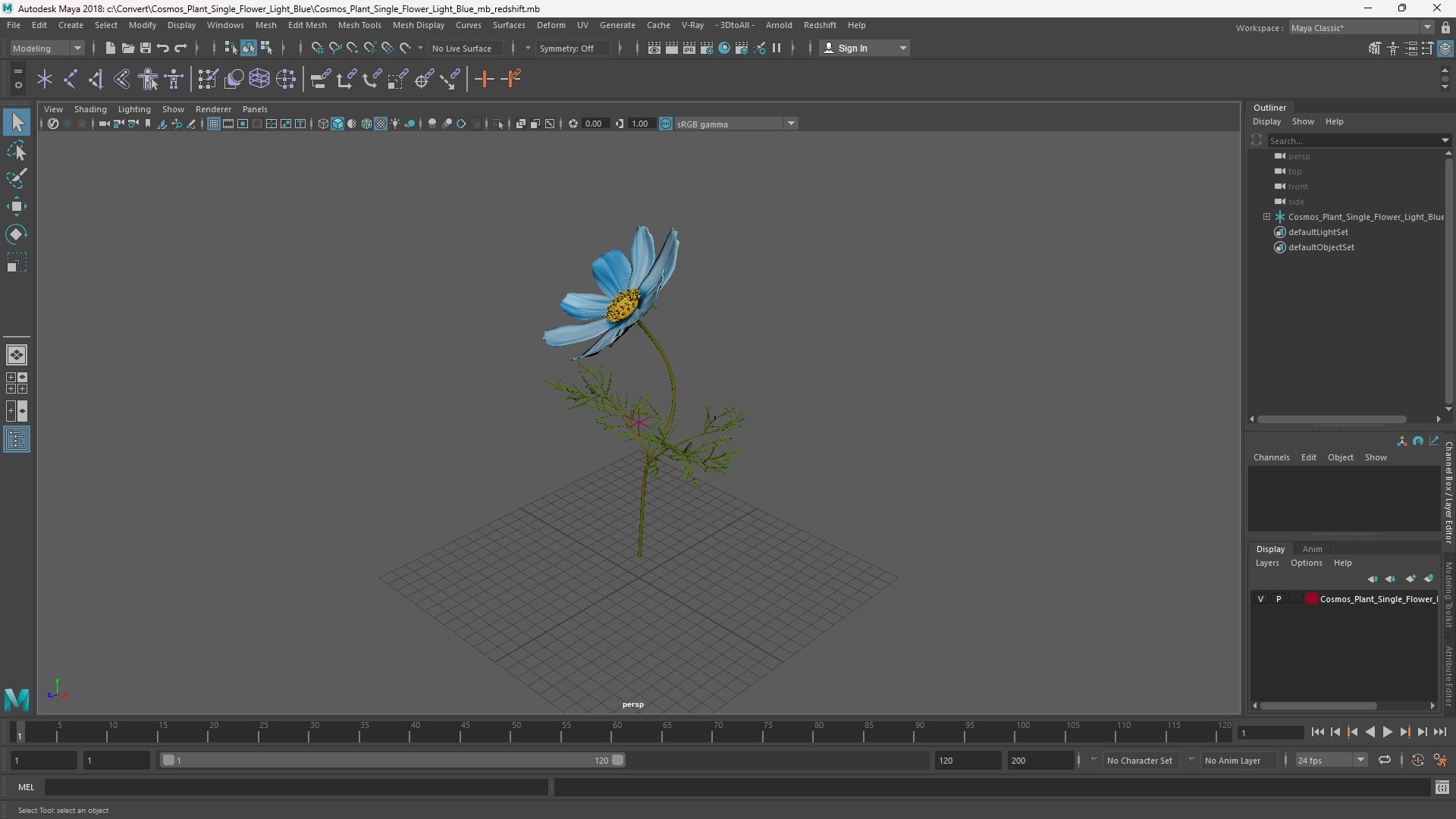The width and height of the screenshot is (1456, 819).
Task: Switch to the Anim layer tab
Action: pos(1312,549)
